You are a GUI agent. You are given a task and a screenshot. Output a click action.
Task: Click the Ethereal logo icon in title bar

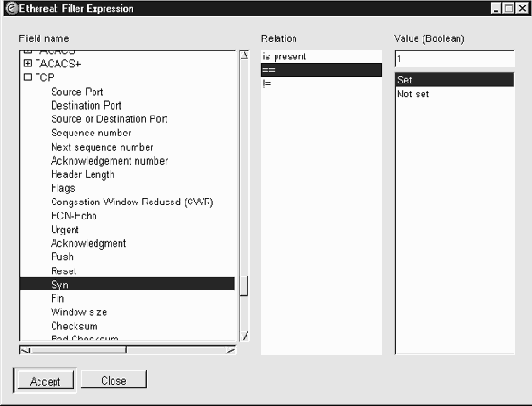12,8
